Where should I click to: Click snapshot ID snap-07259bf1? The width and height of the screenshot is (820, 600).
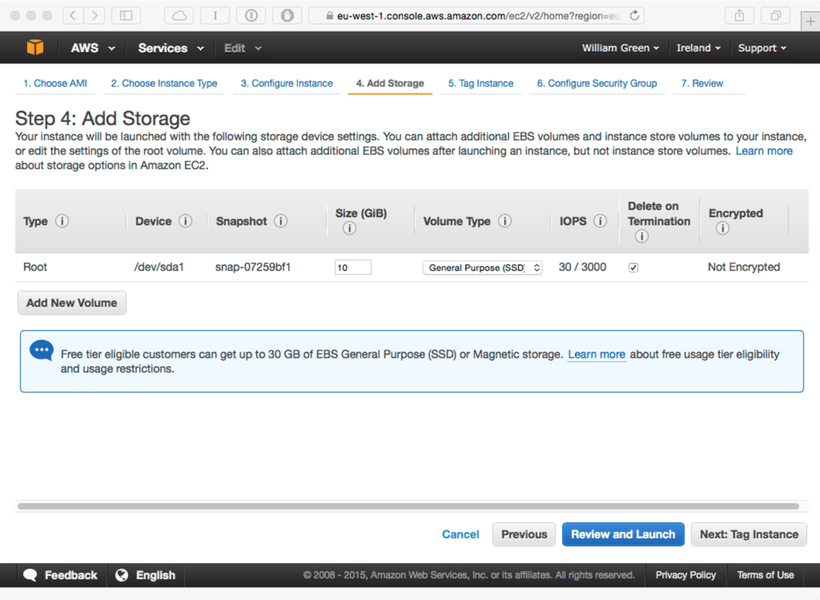click(x=253, y=267)
